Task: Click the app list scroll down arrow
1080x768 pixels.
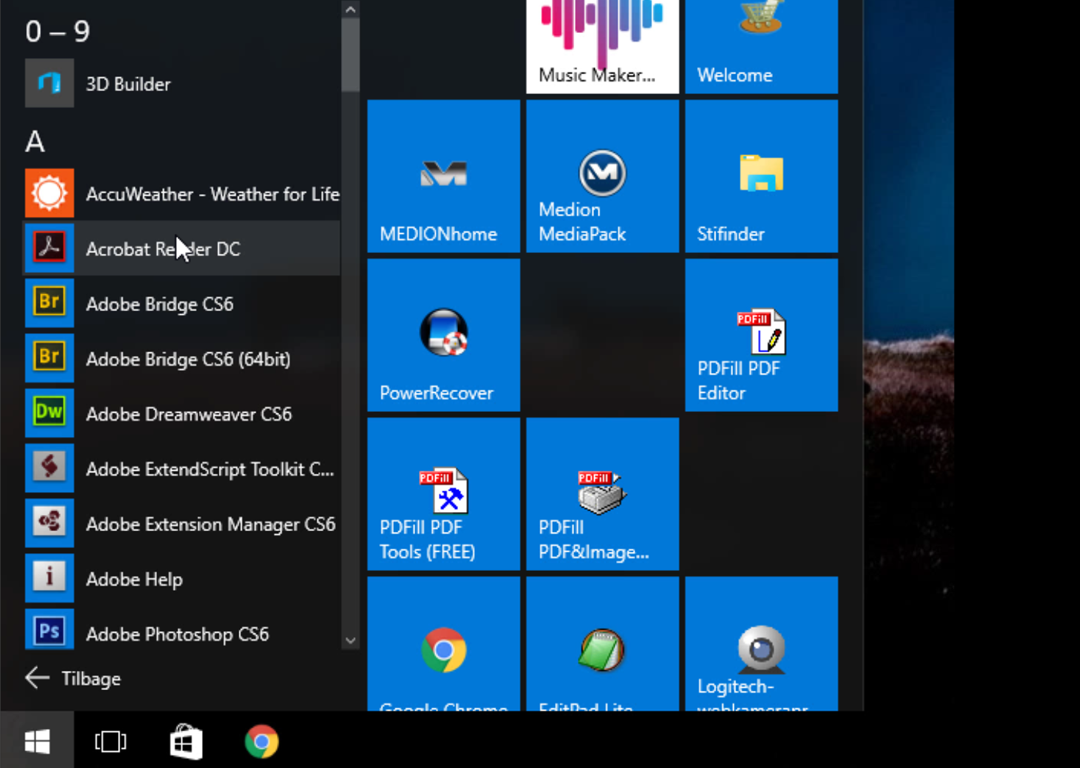Action: [x=351, y=641]
